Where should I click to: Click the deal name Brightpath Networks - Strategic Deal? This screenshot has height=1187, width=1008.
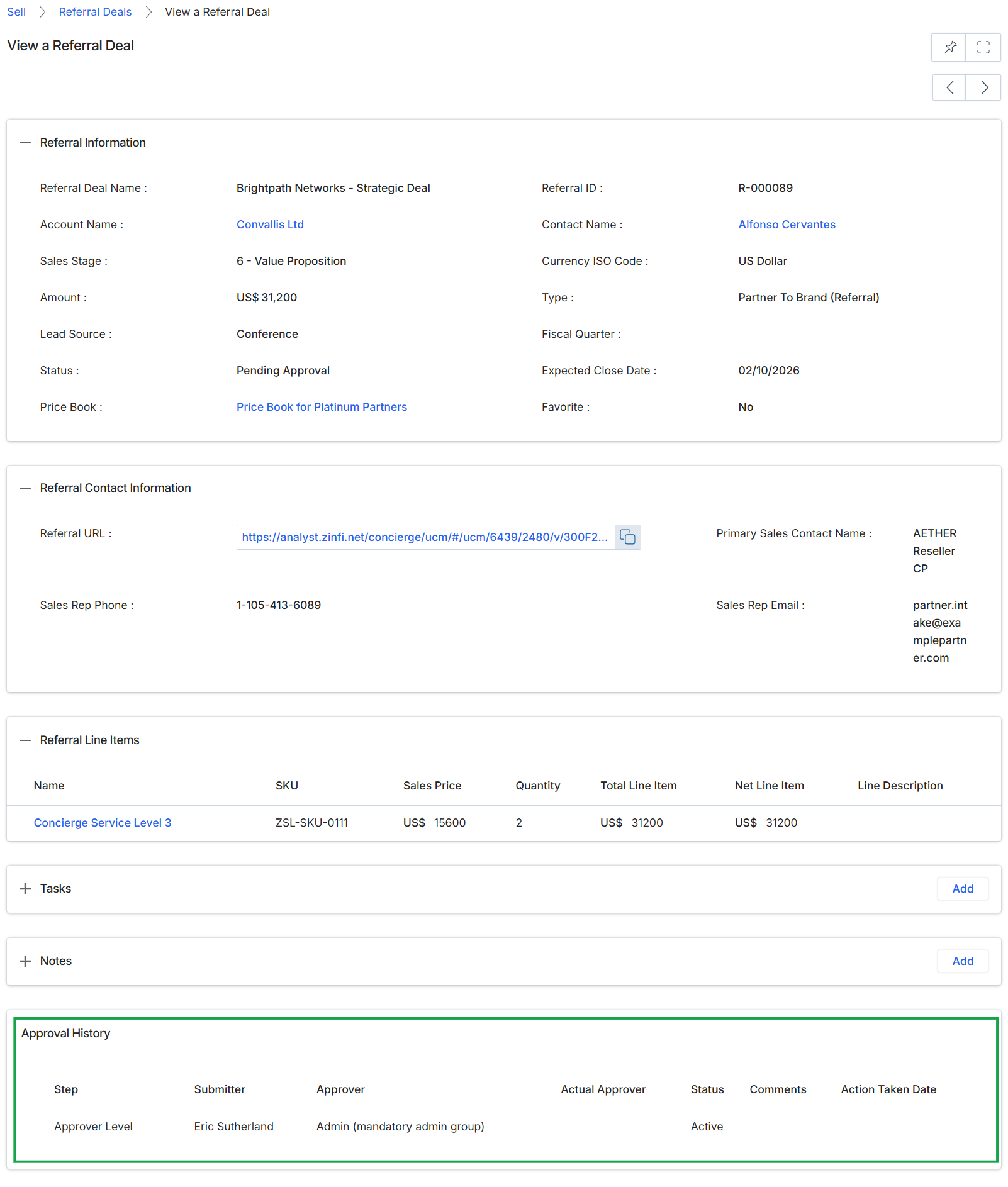pos(333,188)
